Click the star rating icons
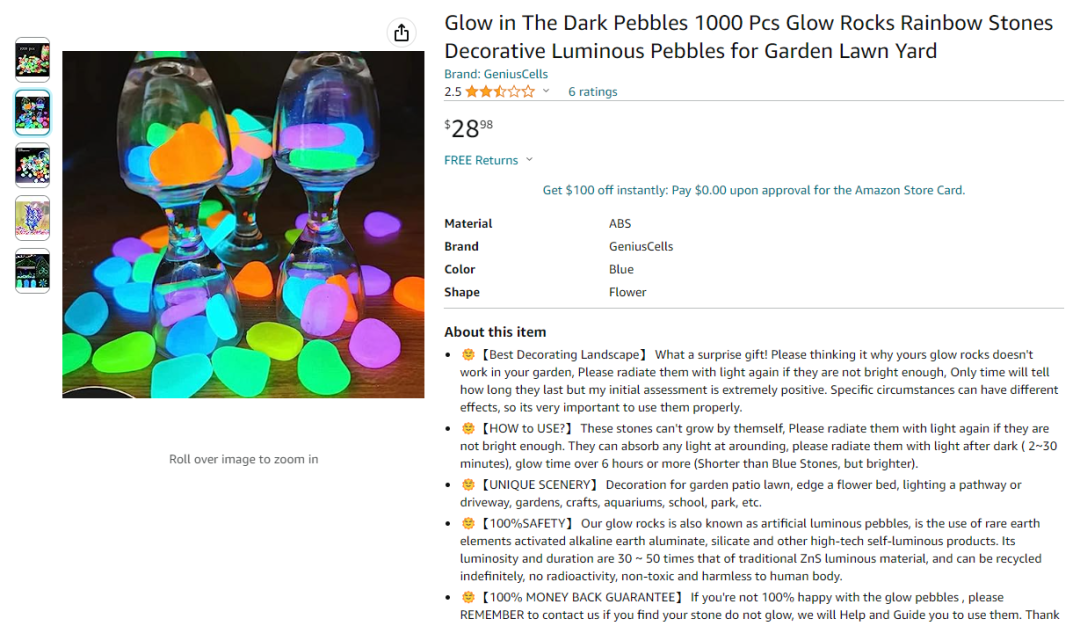The image size is (1080, 626). [500, 92]
